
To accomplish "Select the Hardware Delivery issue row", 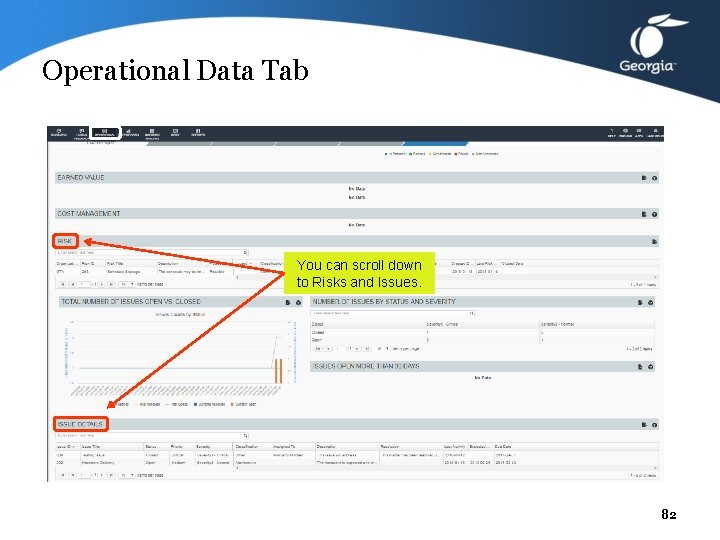I will coord(357,462).
